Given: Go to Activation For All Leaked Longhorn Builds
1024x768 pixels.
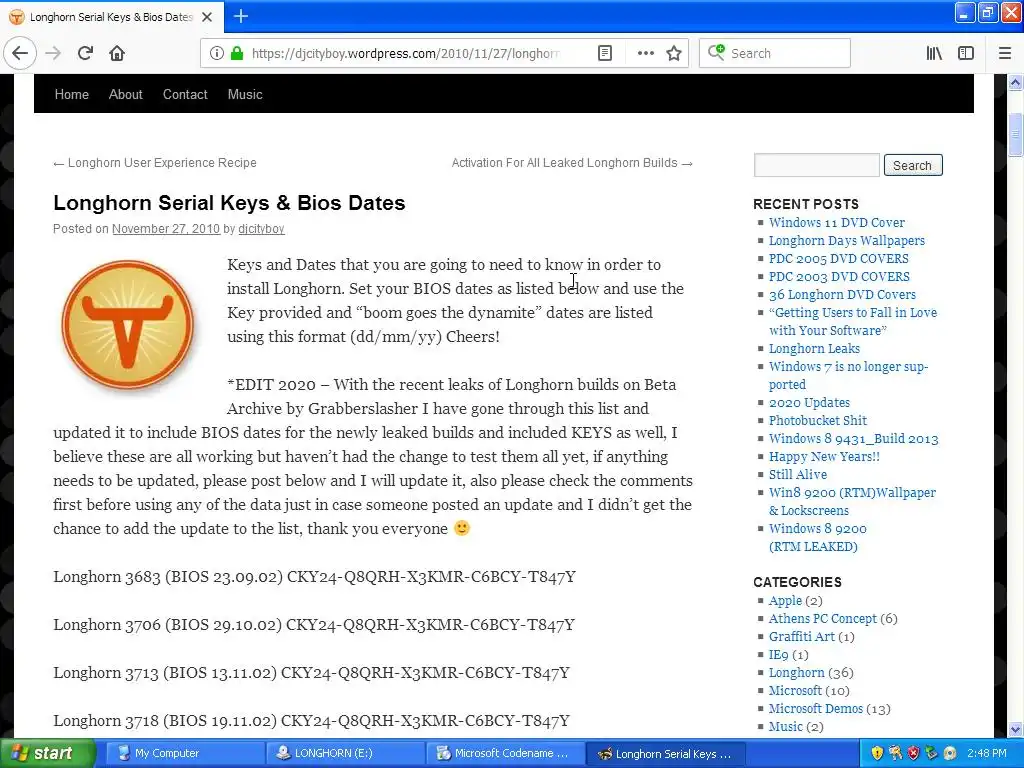Looking at the screenshot, I should 572,163.
